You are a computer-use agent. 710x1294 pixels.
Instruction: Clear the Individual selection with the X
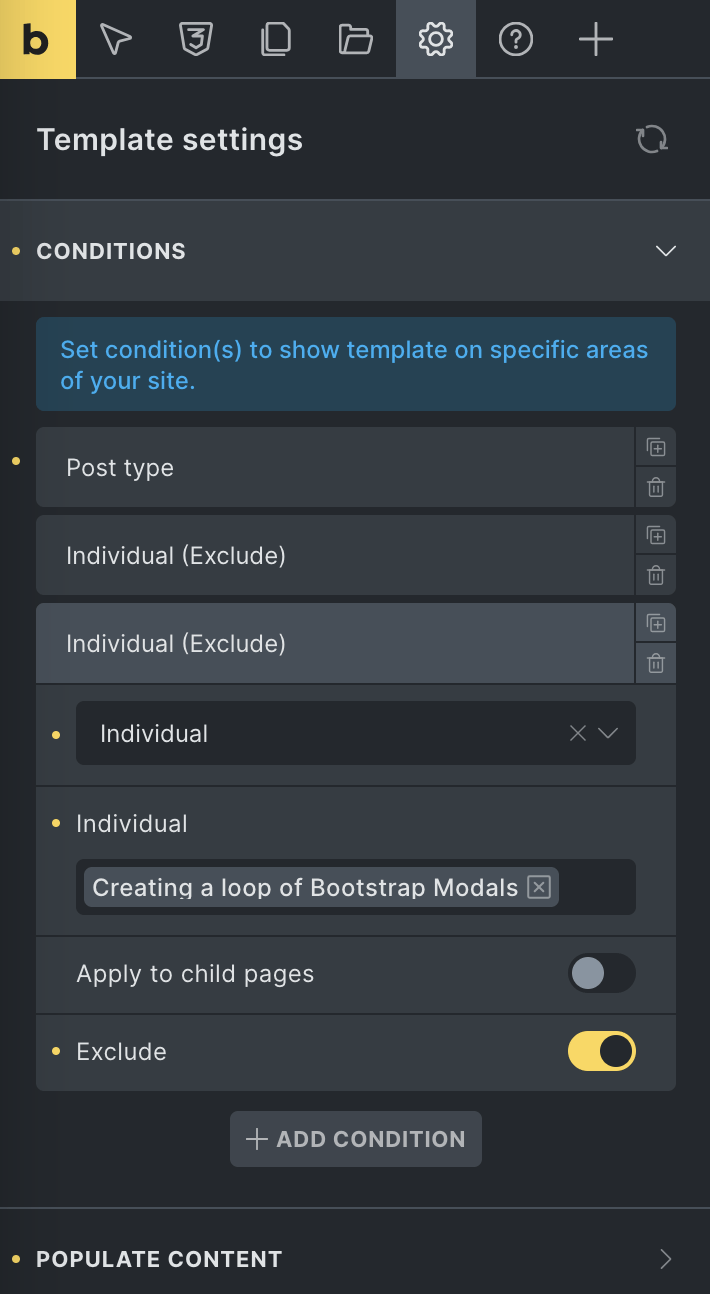[x=577, y=733]
